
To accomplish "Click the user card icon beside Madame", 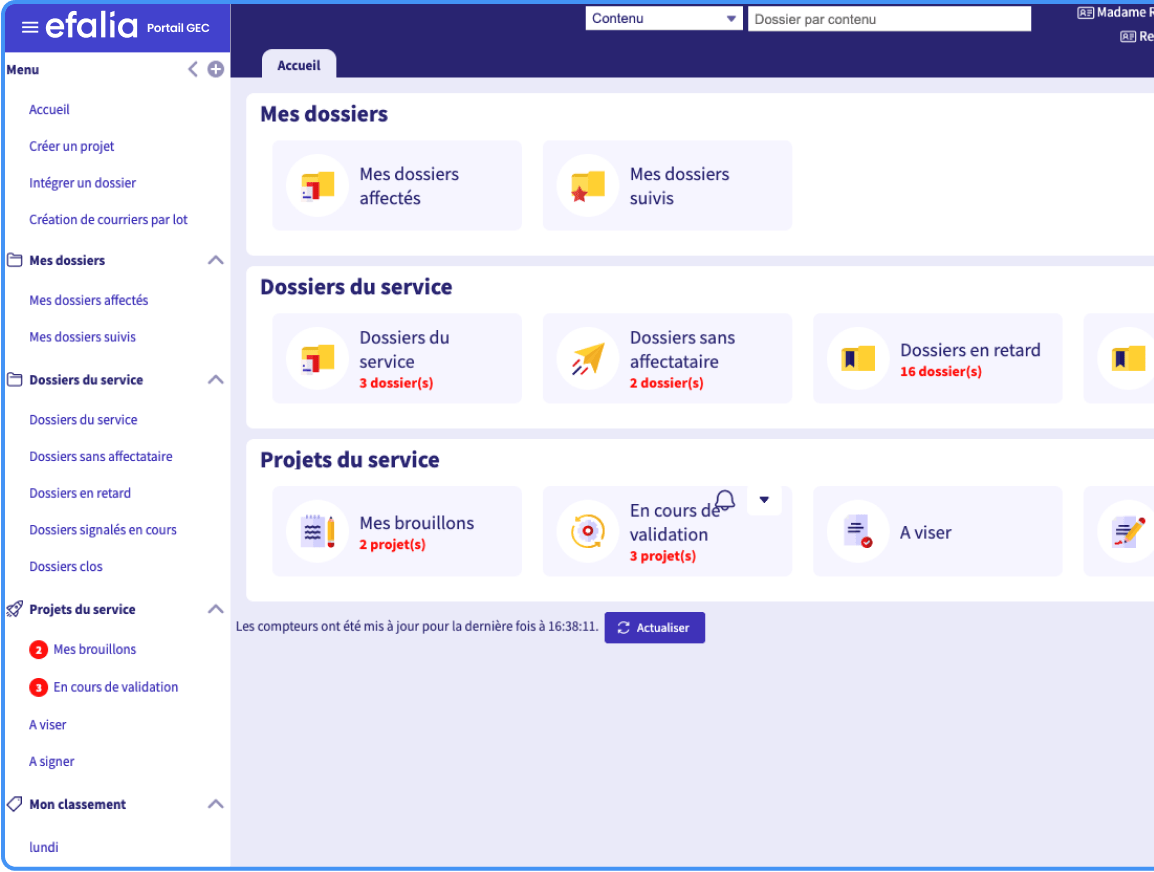I will coord(1085,13).
